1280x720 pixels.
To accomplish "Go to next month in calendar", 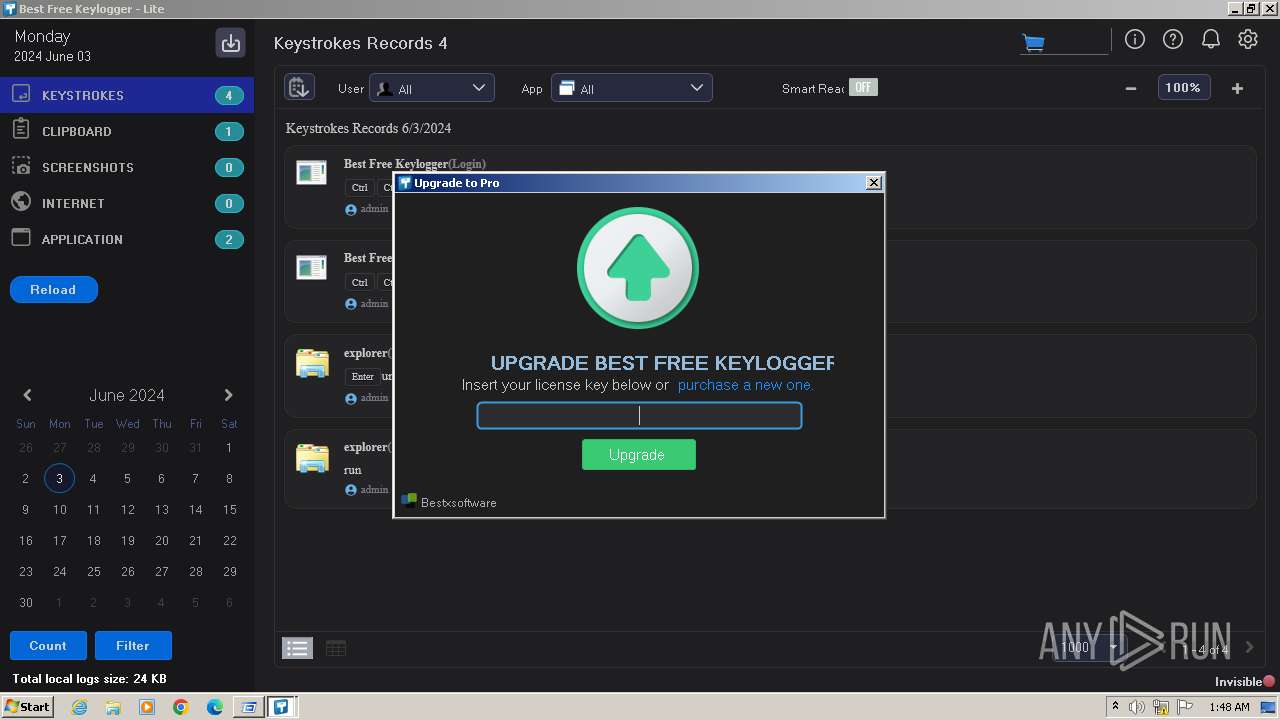I will (228, 395).
